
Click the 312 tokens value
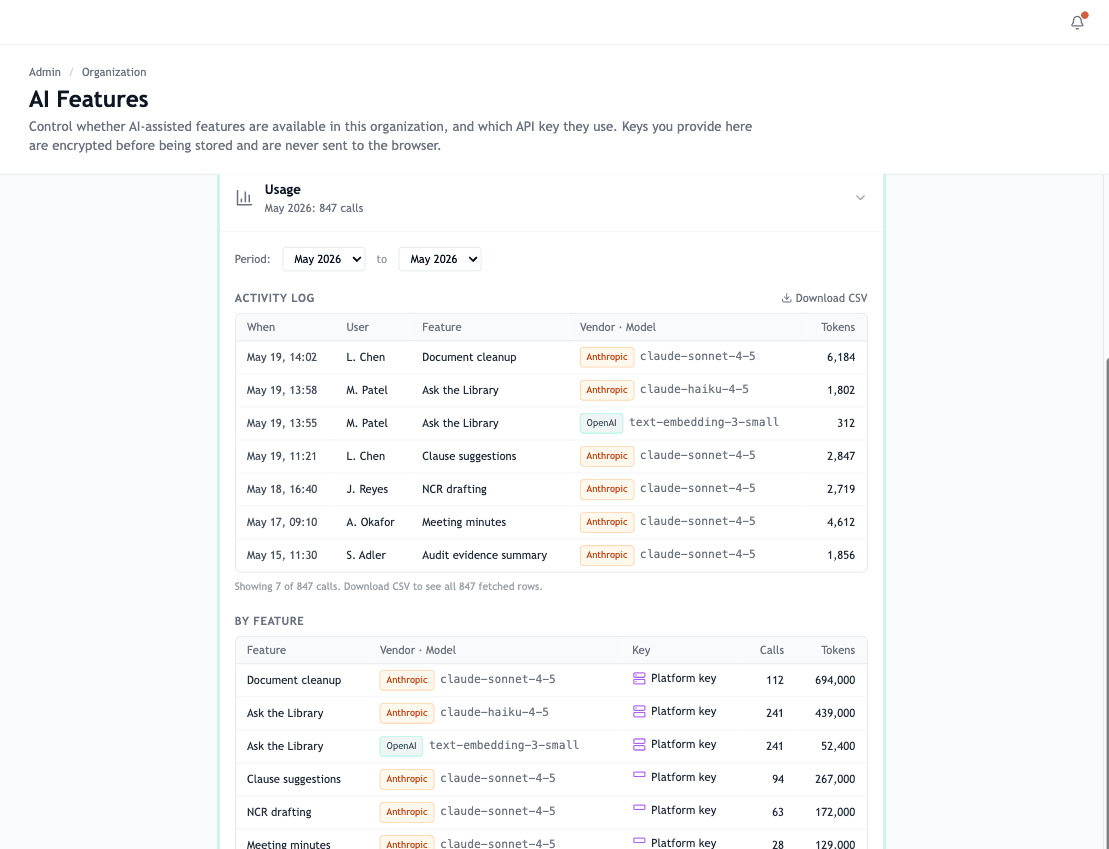coord(846,423)
